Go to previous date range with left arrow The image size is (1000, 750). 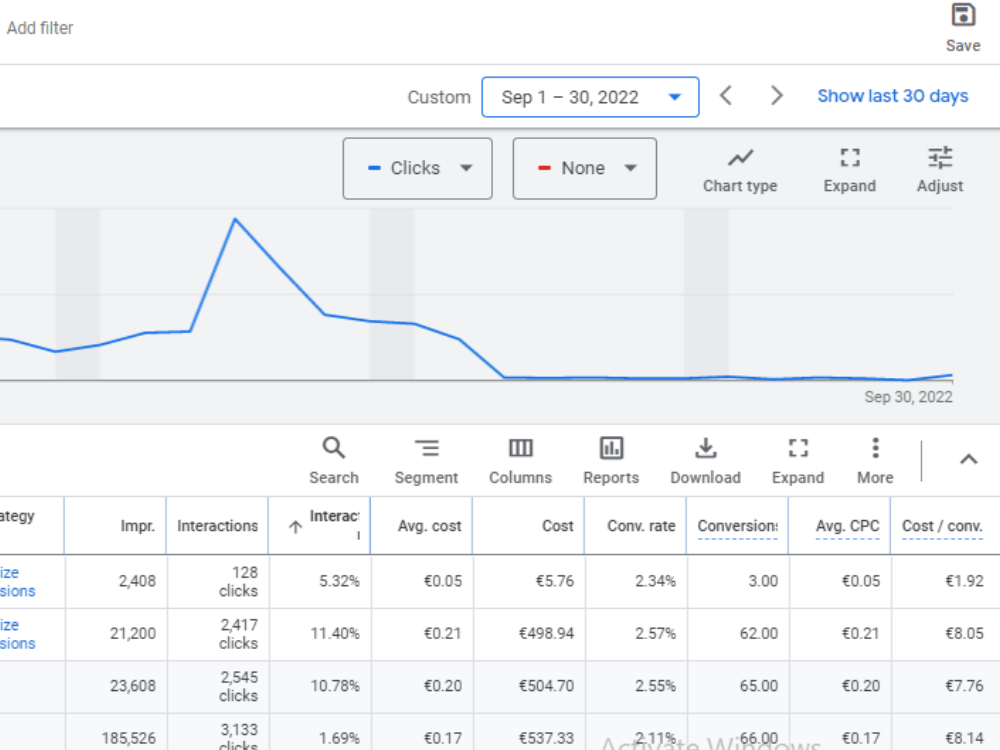[727, 95]
